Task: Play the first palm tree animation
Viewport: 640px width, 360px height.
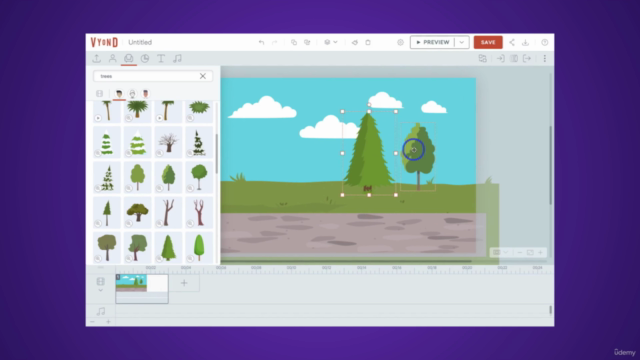Action: (98, 118)
